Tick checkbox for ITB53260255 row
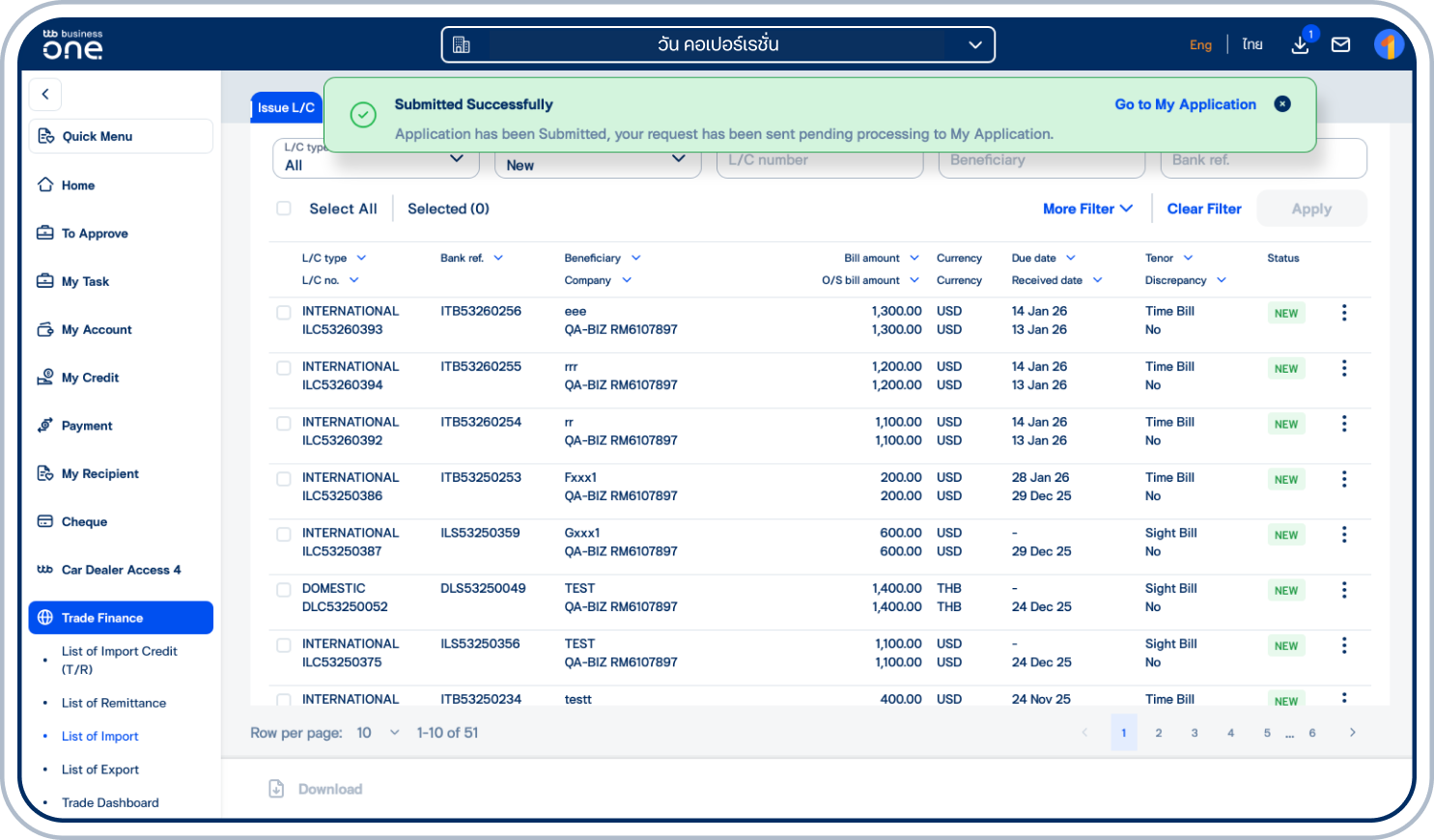This screenshot has height=840, width=1434. [284, 368]
